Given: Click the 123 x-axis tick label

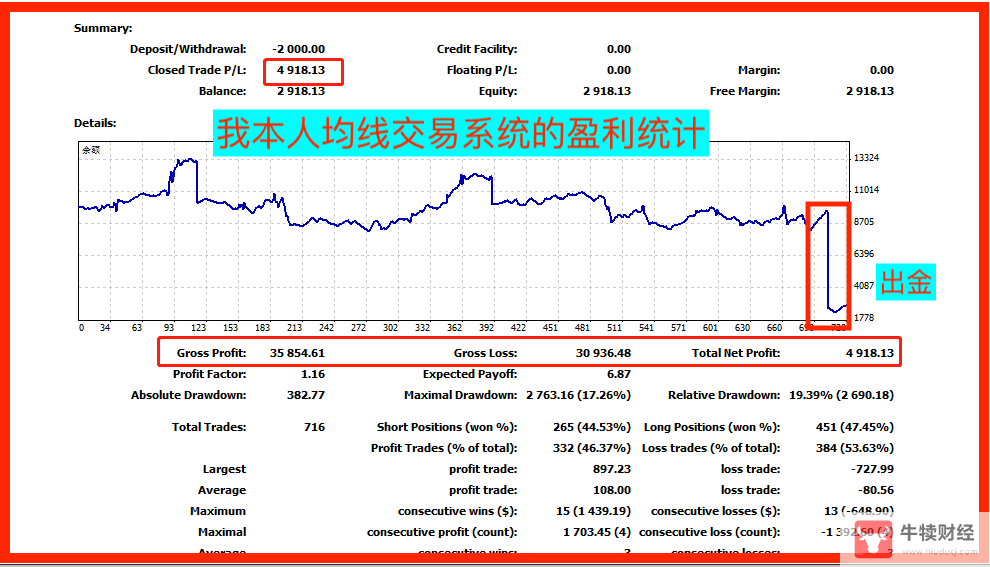Looking at the screenshot, I should coord(199,328).
